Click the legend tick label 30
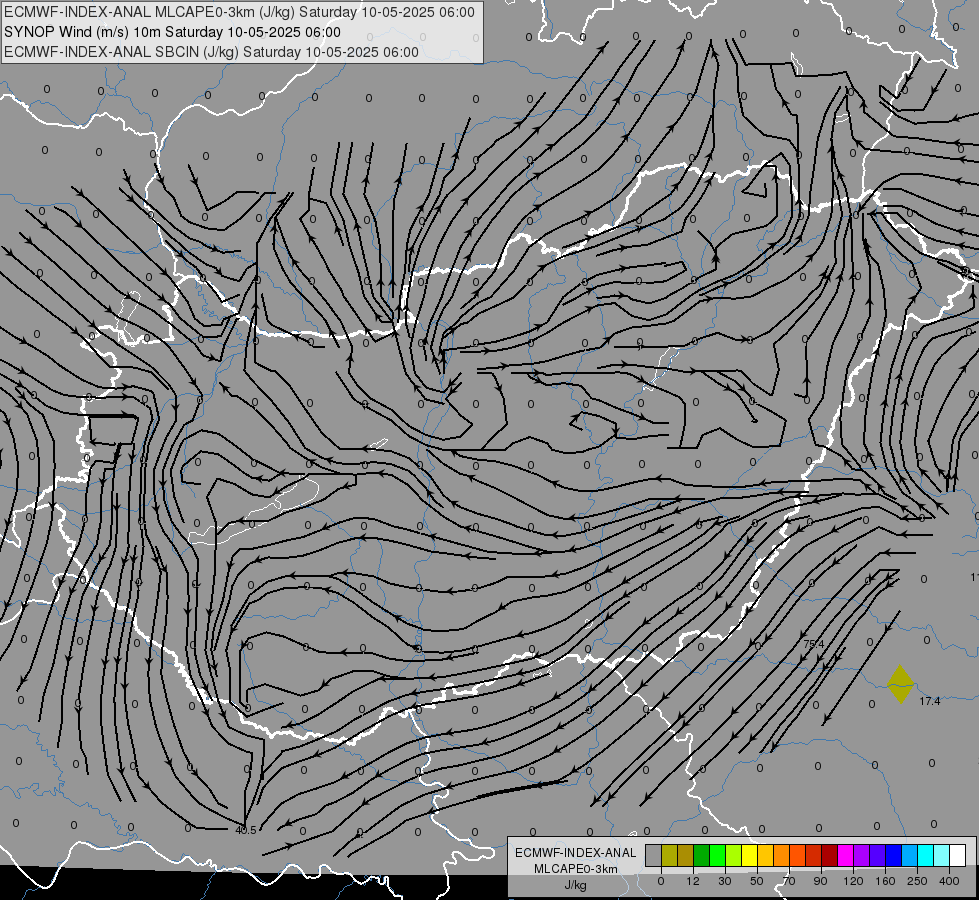Image resolution: width=979 pixels, height=900 pixels. [x=725, y=881]
